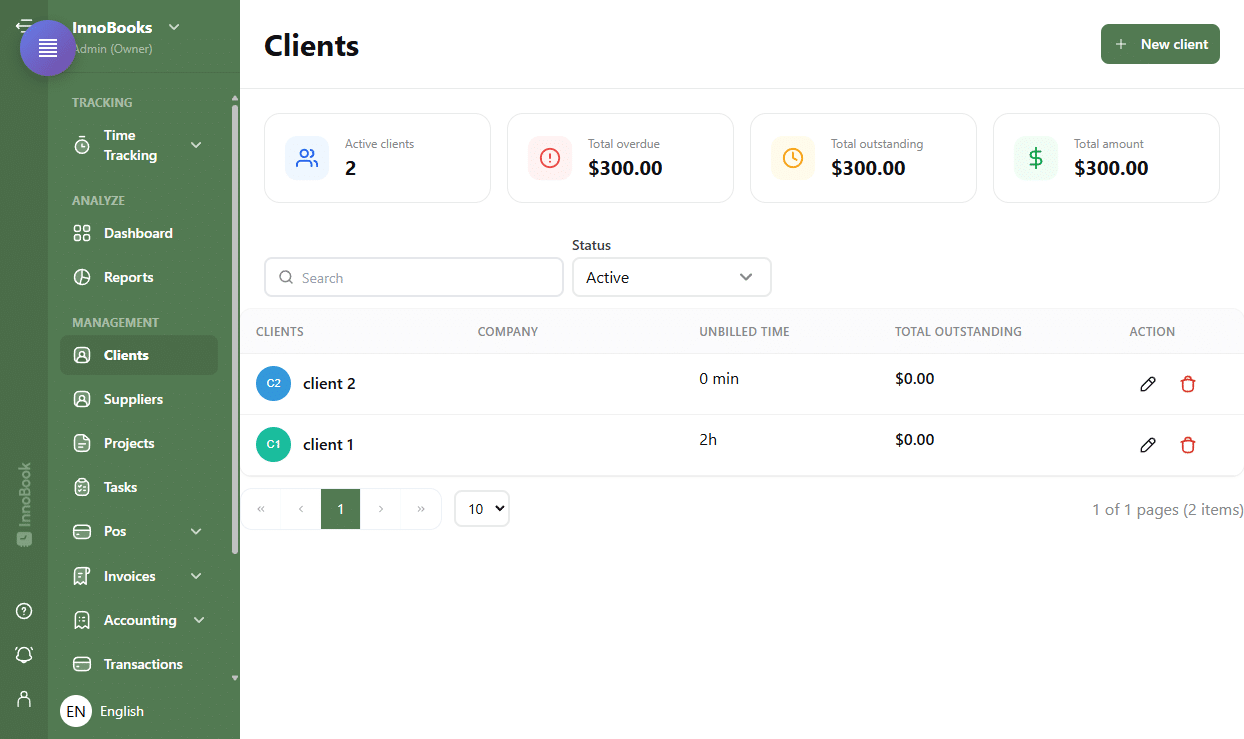The image size is (1244, 739).
Task: Expand the Pos submenu chevron
Action: click(x=196, y=531)
